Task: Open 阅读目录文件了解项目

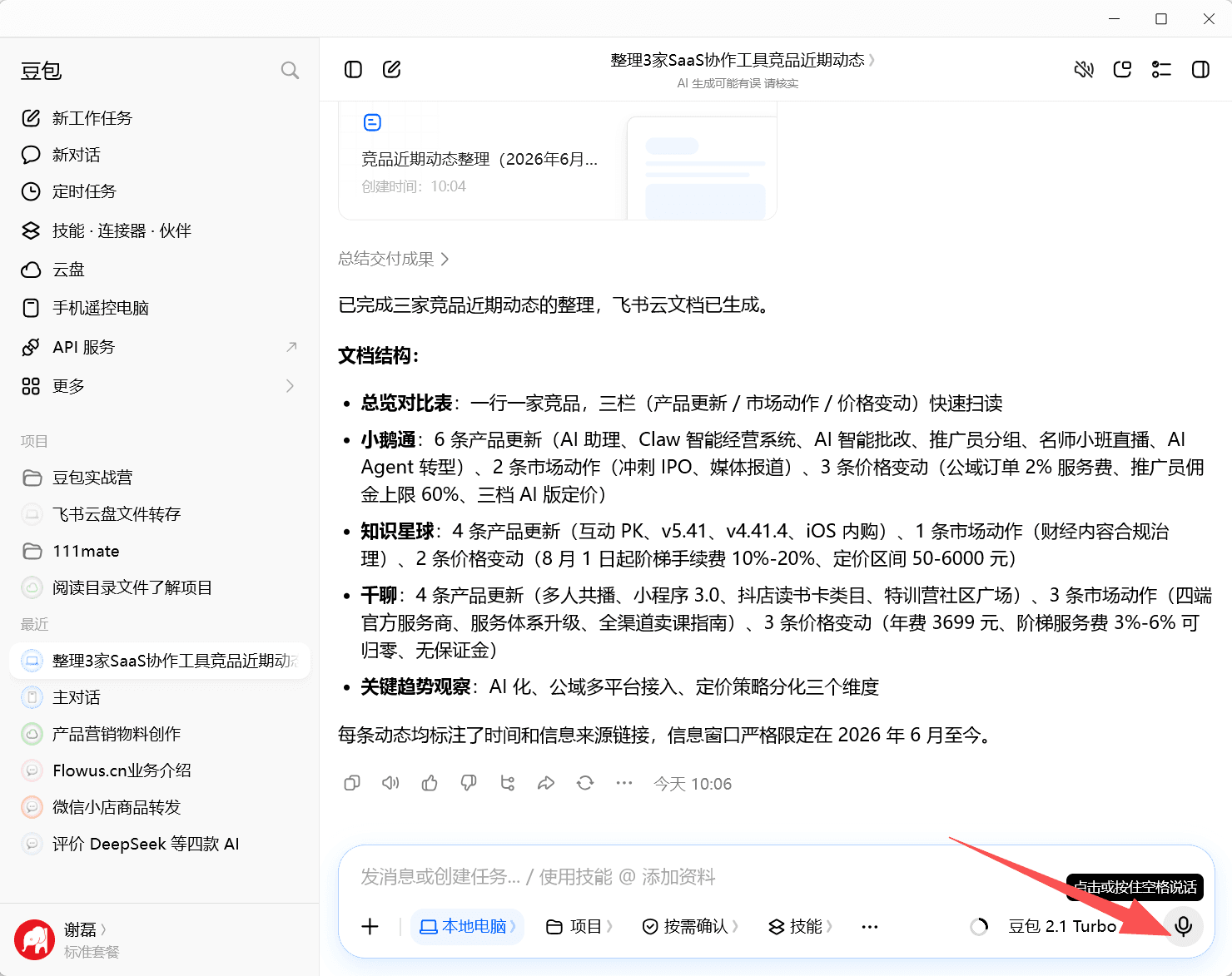Action: (x=159, y=587)
